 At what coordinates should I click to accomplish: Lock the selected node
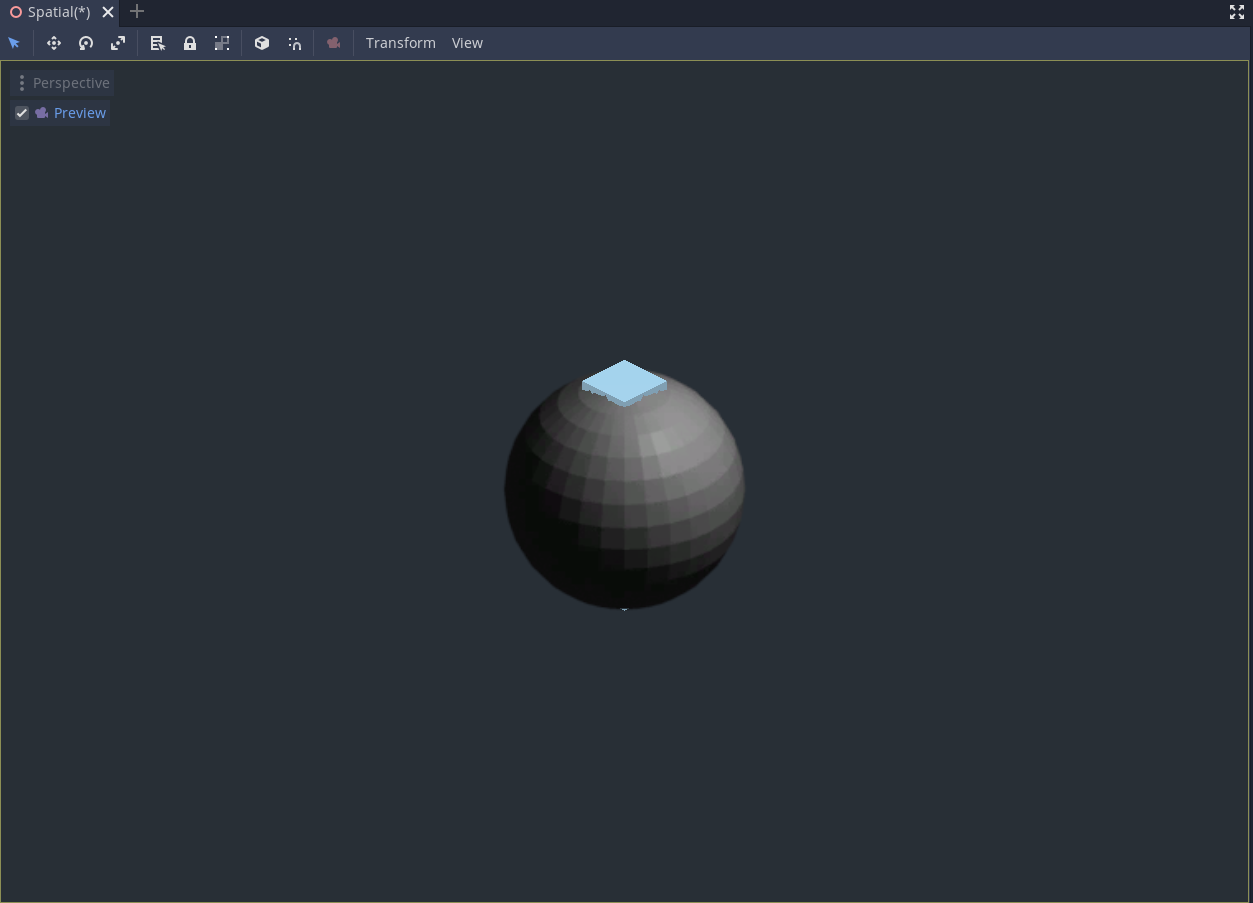(x=190, y=43)
